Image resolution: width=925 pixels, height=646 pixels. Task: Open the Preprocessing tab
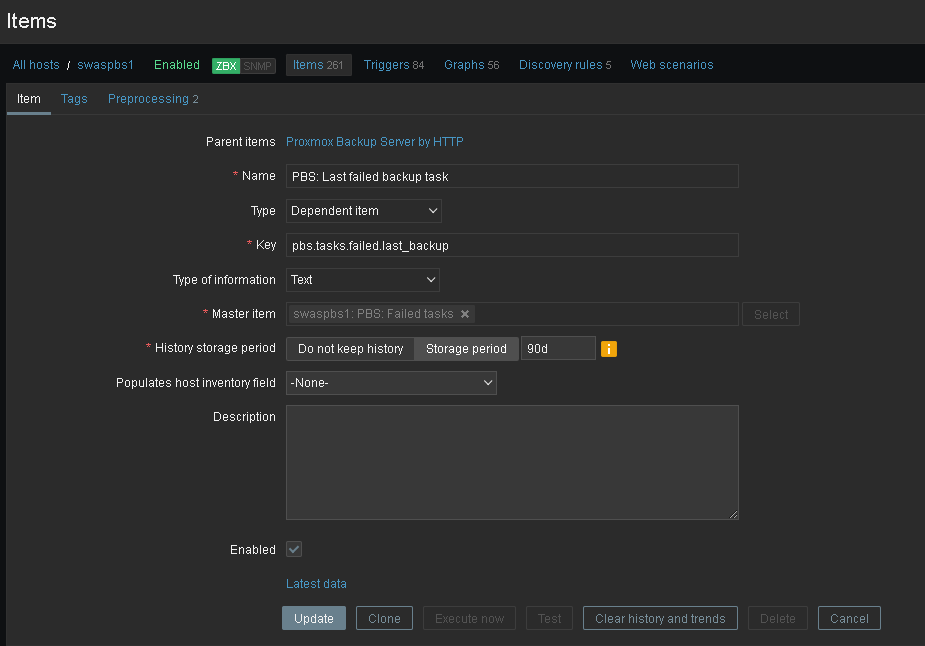coord(153,99)
